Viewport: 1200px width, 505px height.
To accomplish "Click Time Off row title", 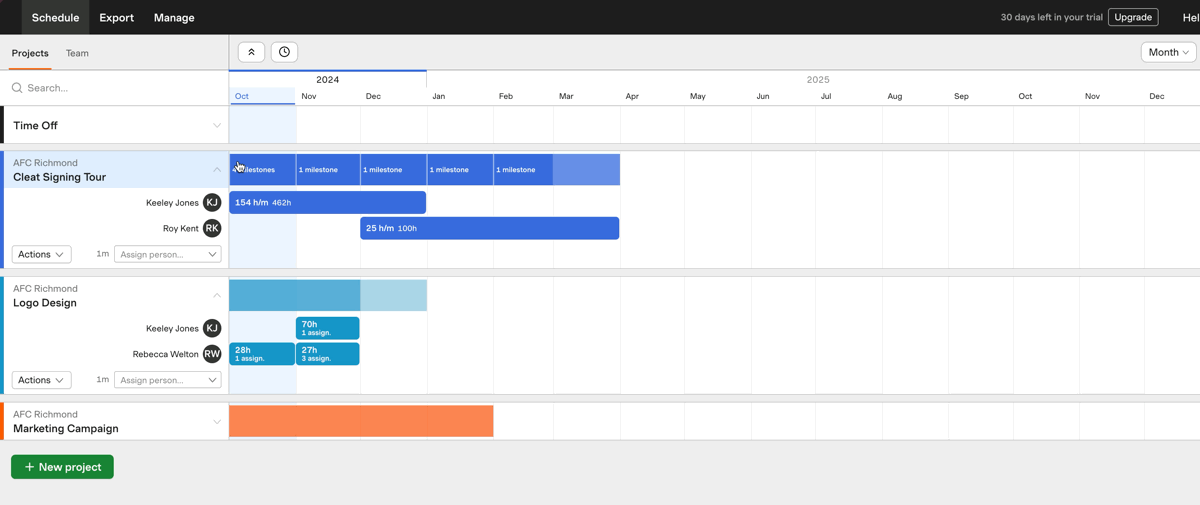I will point(35,125).
